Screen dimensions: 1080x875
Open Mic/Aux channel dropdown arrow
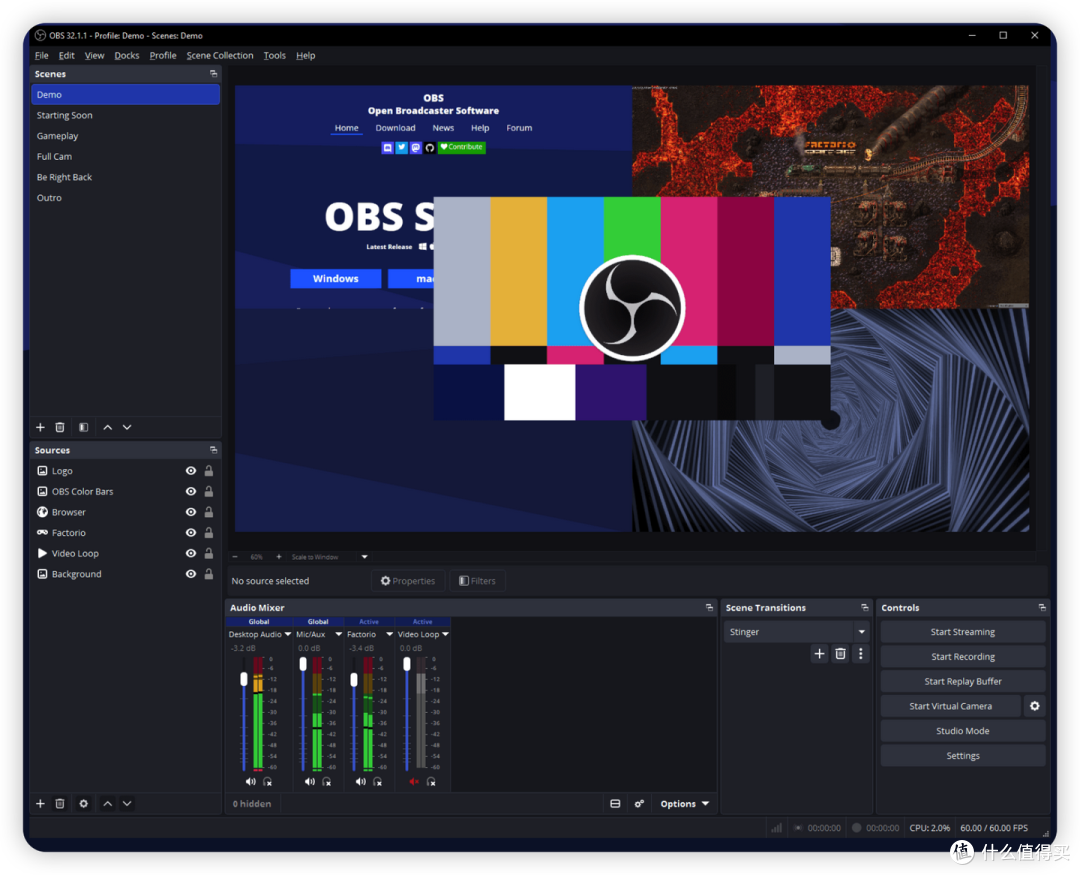coord(339,634)
